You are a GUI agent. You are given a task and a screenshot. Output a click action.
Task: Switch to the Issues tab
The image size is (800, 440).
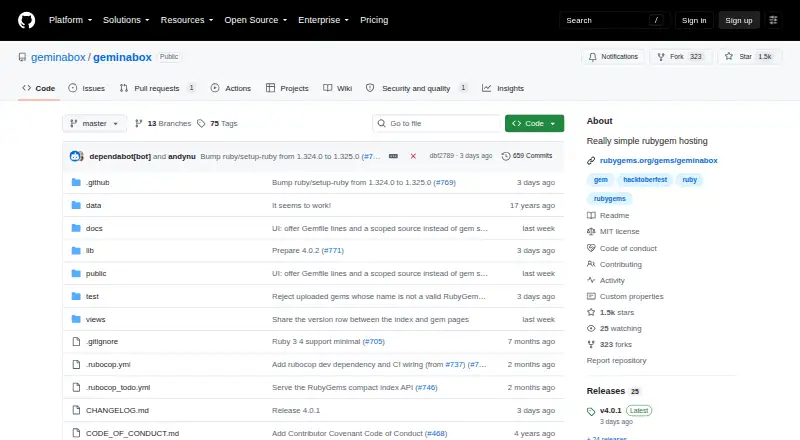click(x=87, y=88)
